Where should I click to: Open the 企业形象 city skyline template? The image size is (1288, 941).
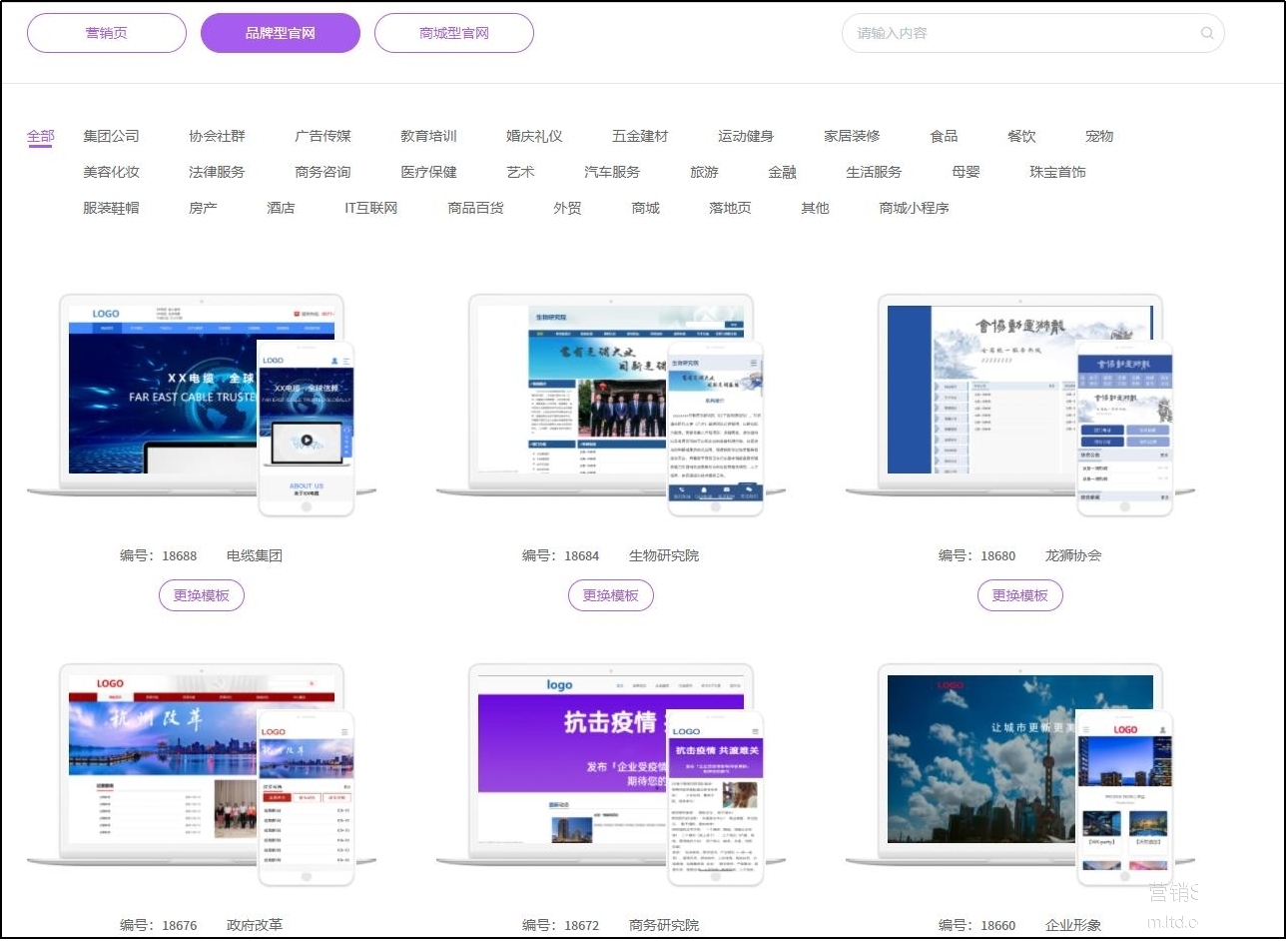[1020, 769]
